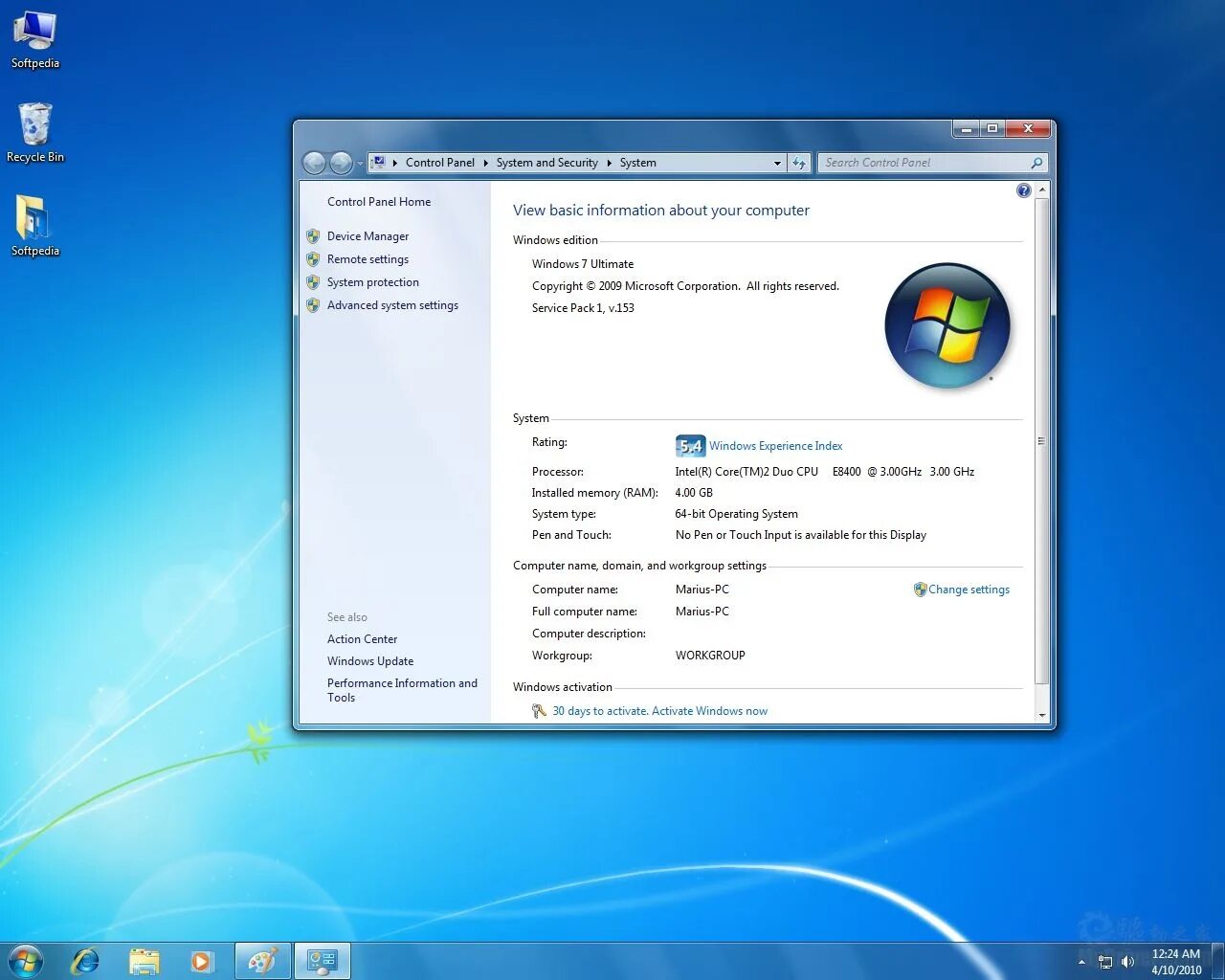
Task: Refresh the System page
Action: tap(799, 163)
